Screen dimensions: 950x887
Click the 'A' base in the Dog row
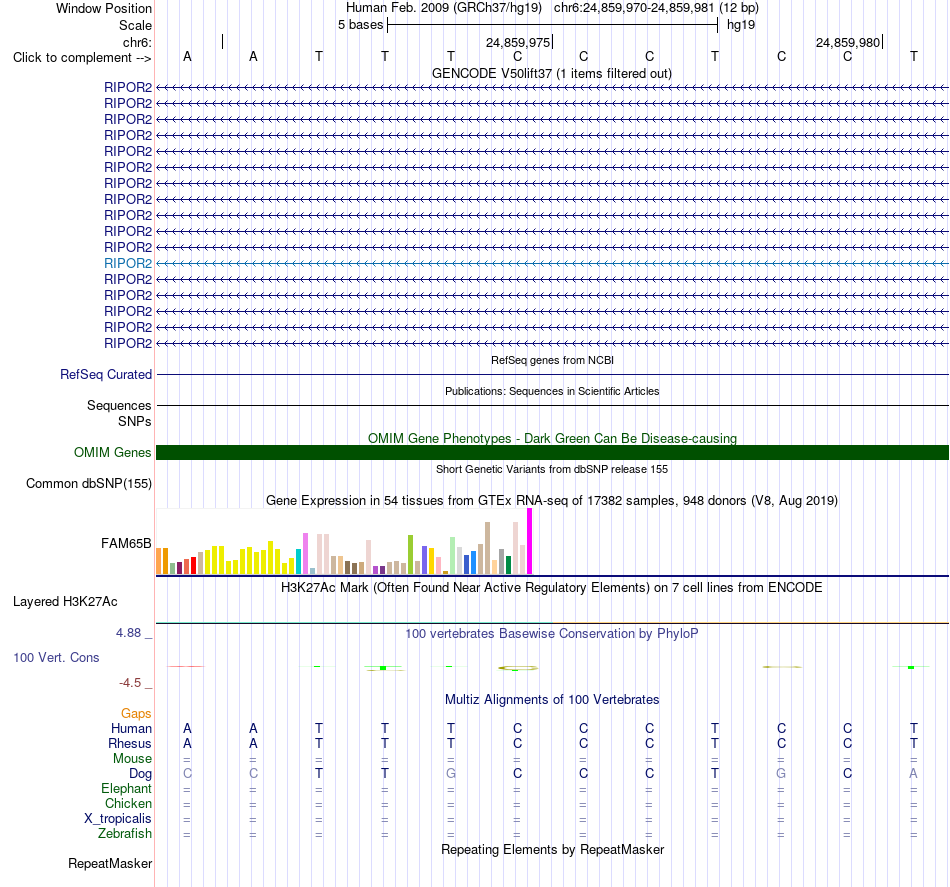(x=914, y=774)
